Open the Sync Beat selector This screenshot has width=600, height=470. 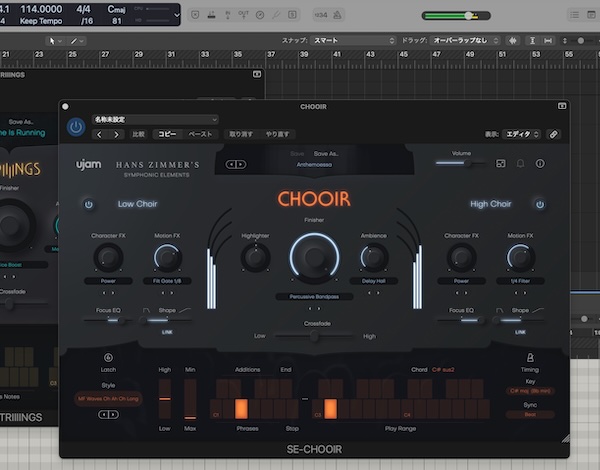coord(530,415)
